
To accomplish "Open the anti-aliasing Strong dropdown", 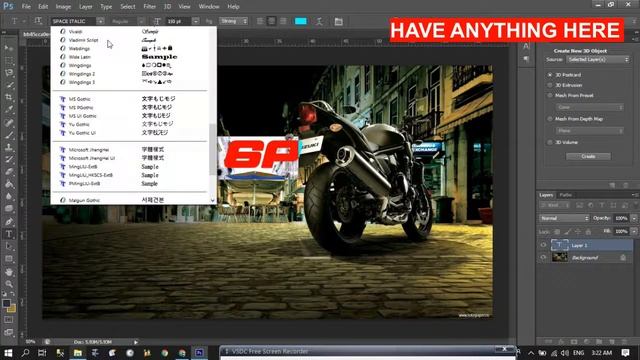I will click(x=233, y=21).
